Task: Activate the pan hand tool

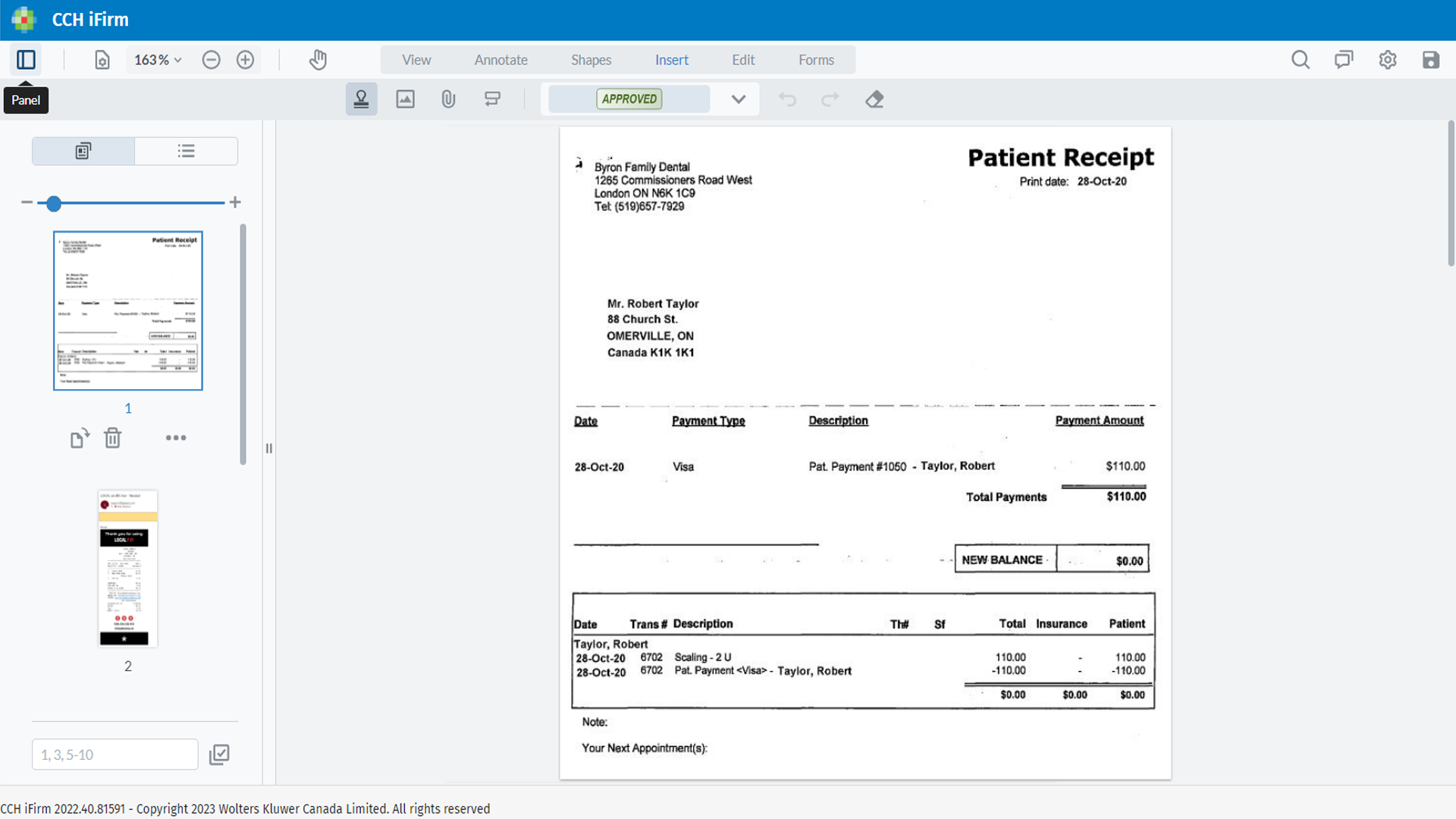Action: (318, 60)
